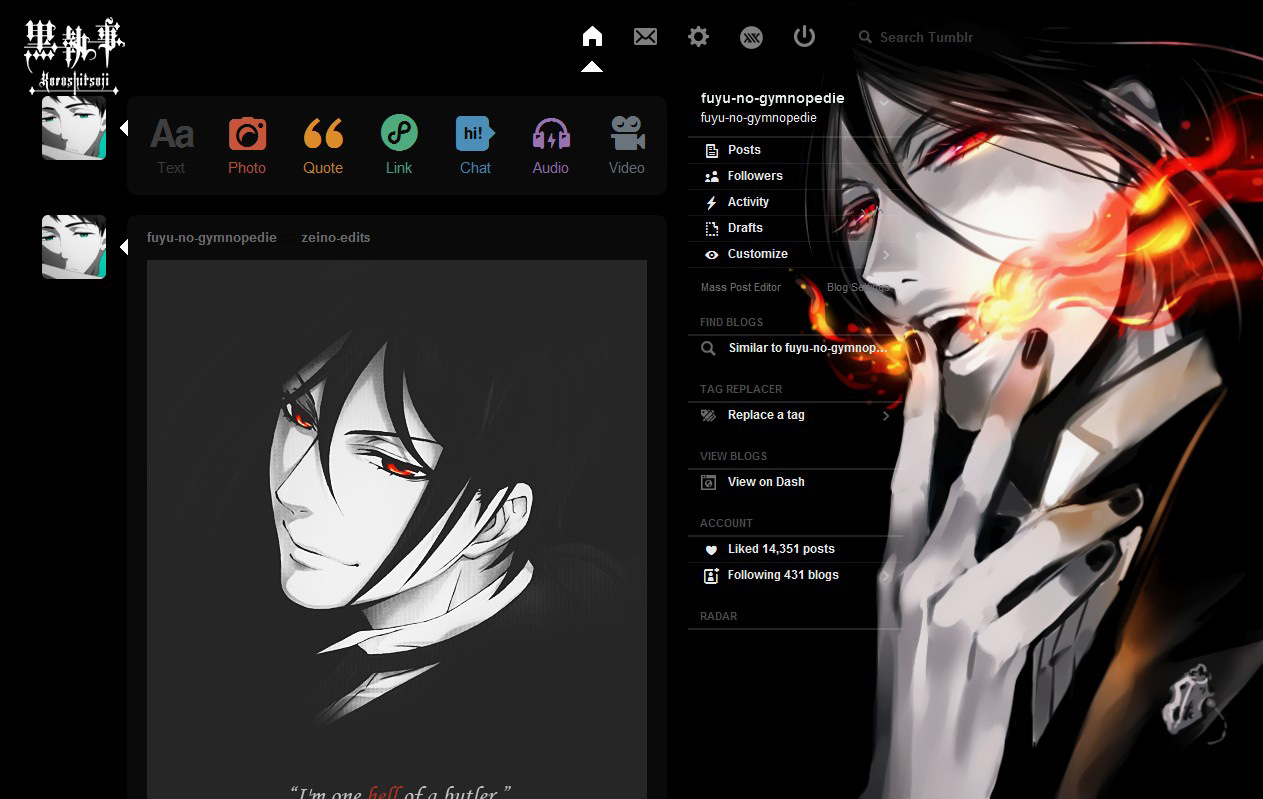Create a new Photo post
1263x799 pixels.
tap(247, 145)
